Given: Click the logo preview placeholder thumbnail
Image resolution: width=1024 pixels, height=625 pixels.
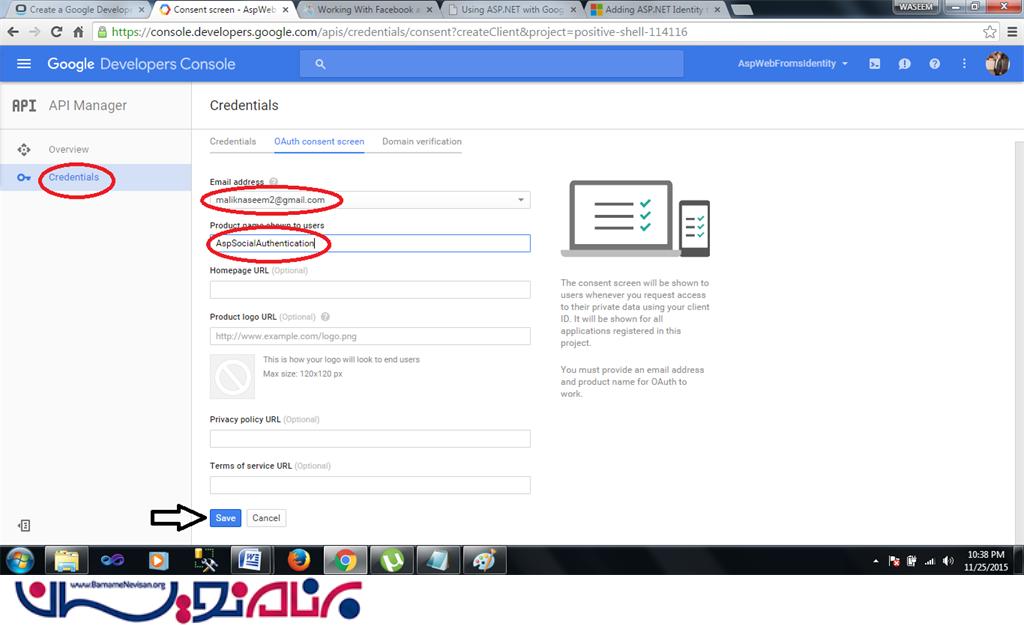Looking at the screenshot, I should tap(232, 376).
